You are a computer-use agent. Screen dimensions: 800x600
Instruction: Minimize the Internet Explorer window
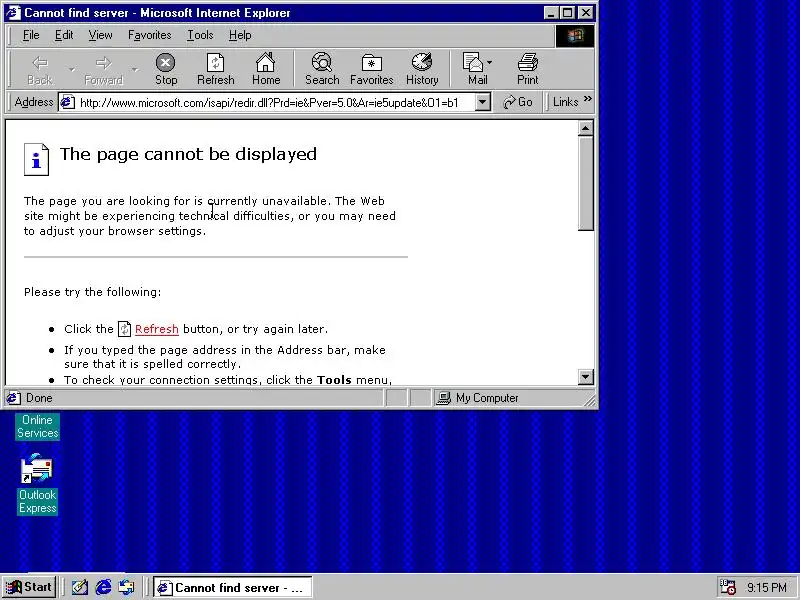pos(550,13)
